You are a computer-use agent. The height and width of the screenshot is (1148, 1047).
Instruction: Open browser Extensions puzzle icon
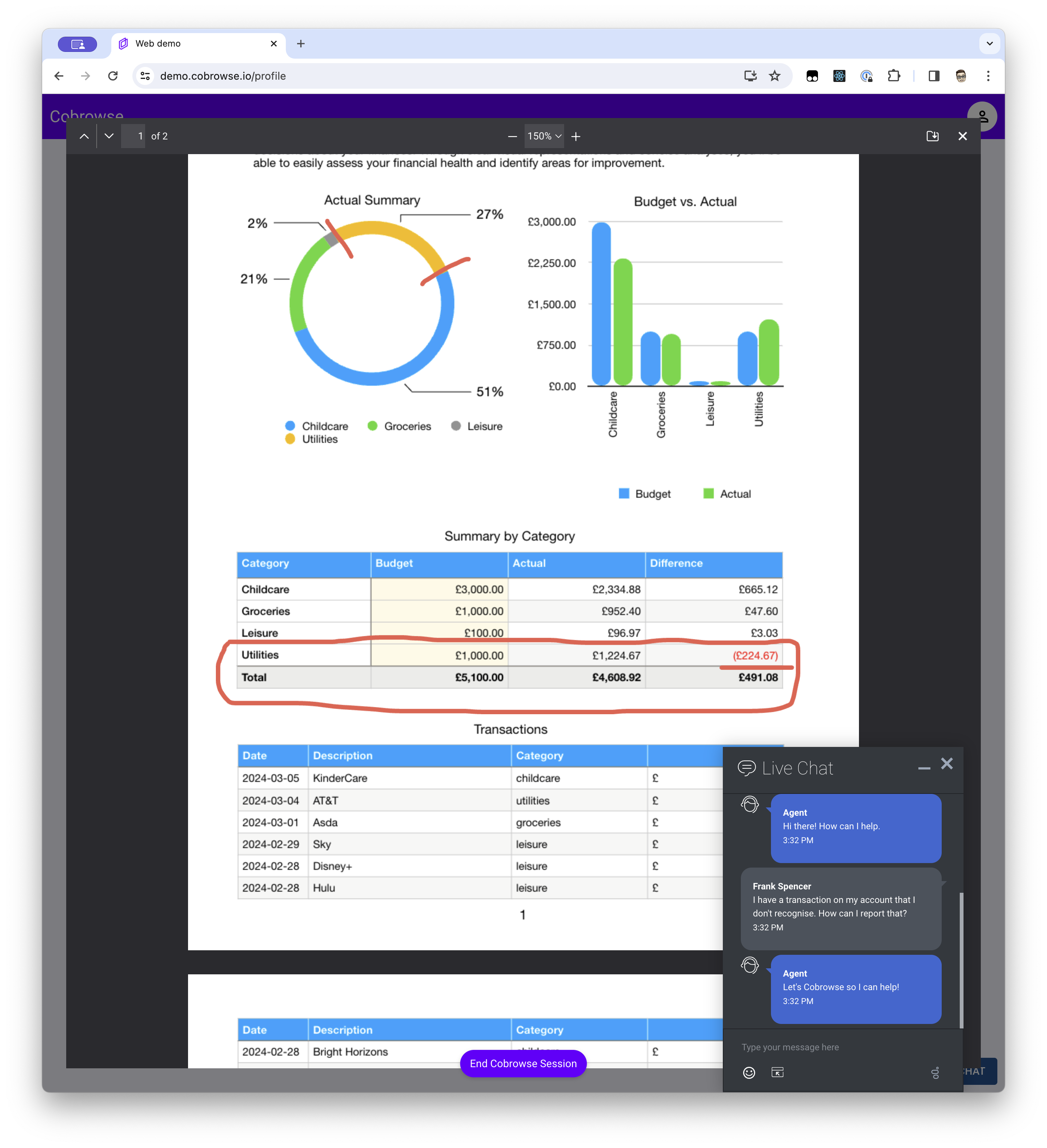pyautogui.click(x=894, y=76)
